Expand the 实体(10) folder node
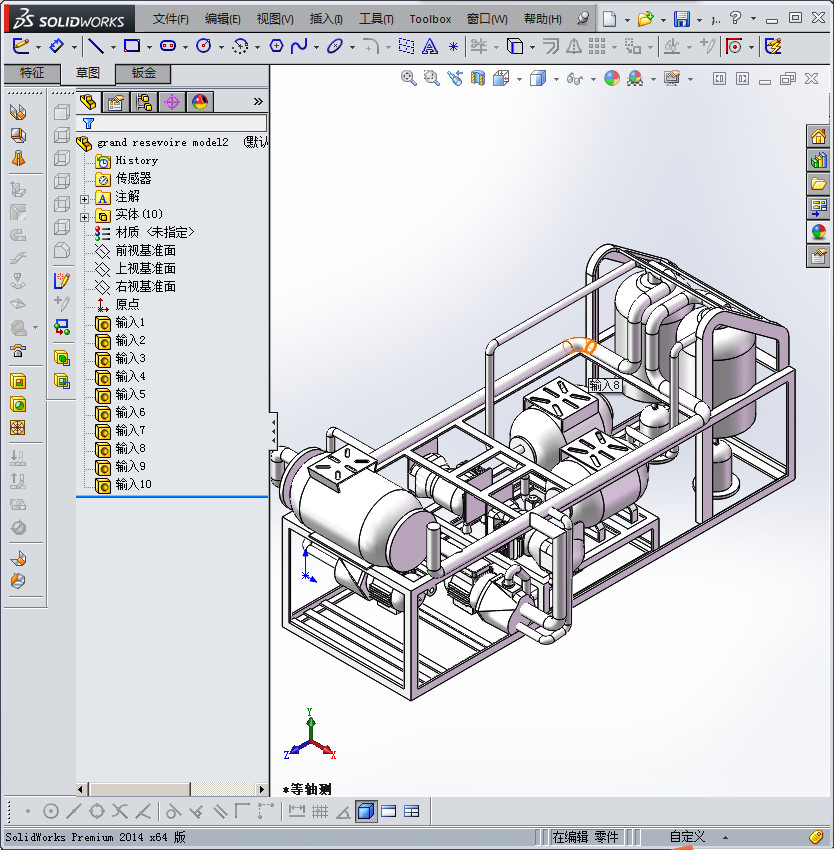 point(84,217)
